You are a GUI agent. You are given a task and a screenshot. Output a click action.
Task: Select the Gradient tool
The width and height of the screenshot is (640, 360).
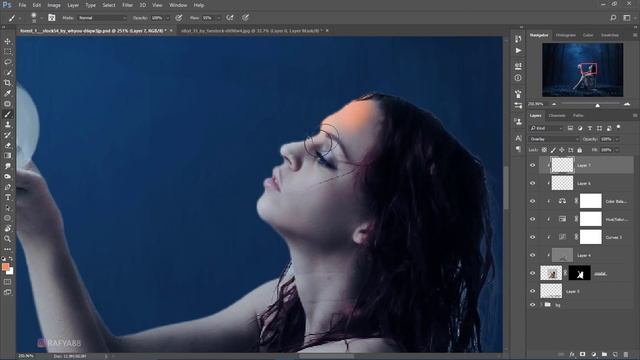click(x=8, y=156)
